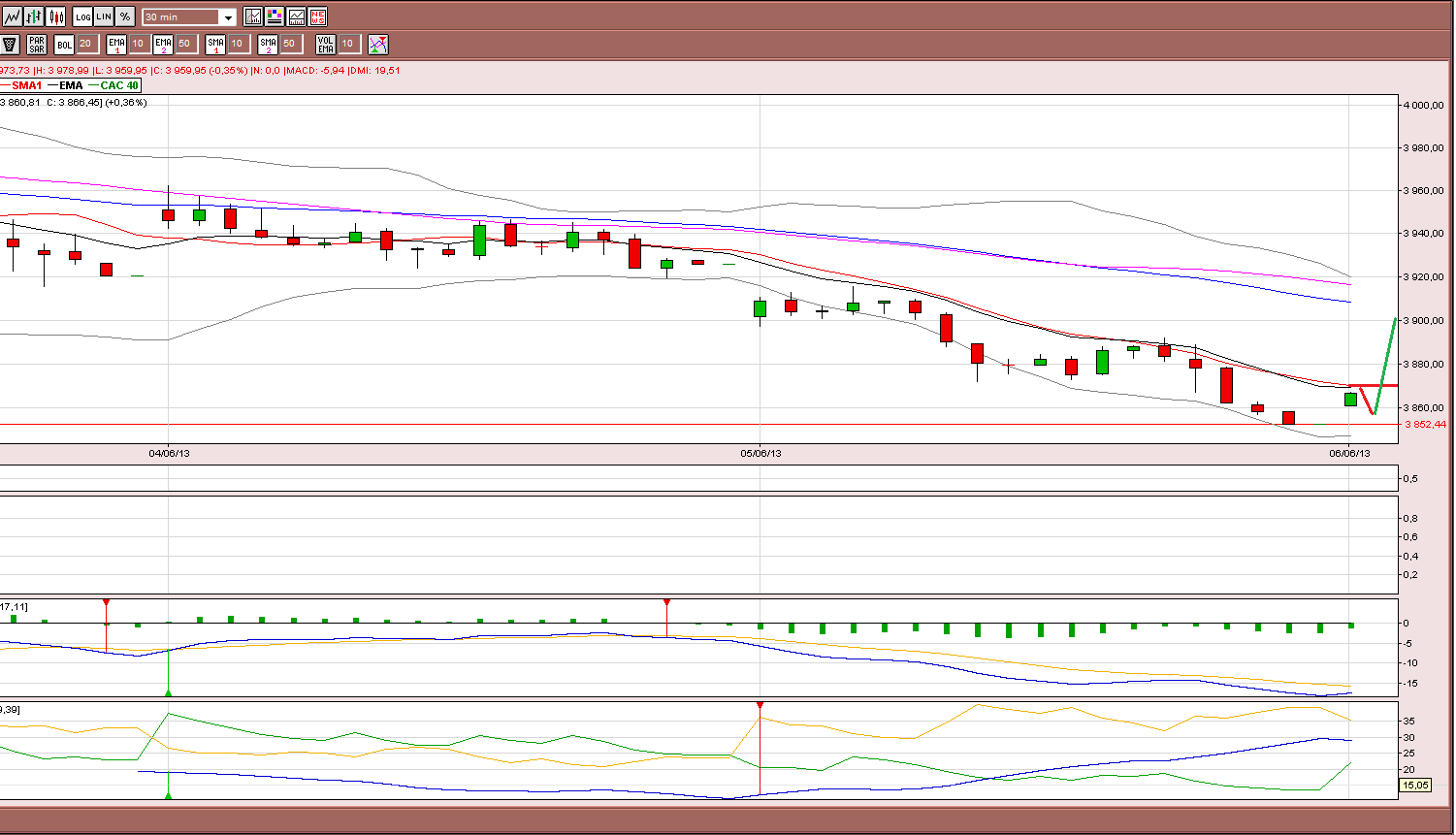This screenshot has width=1456, height=835.
Task: Toggle the LOG scale button
Action: click(x=82, y=16)
